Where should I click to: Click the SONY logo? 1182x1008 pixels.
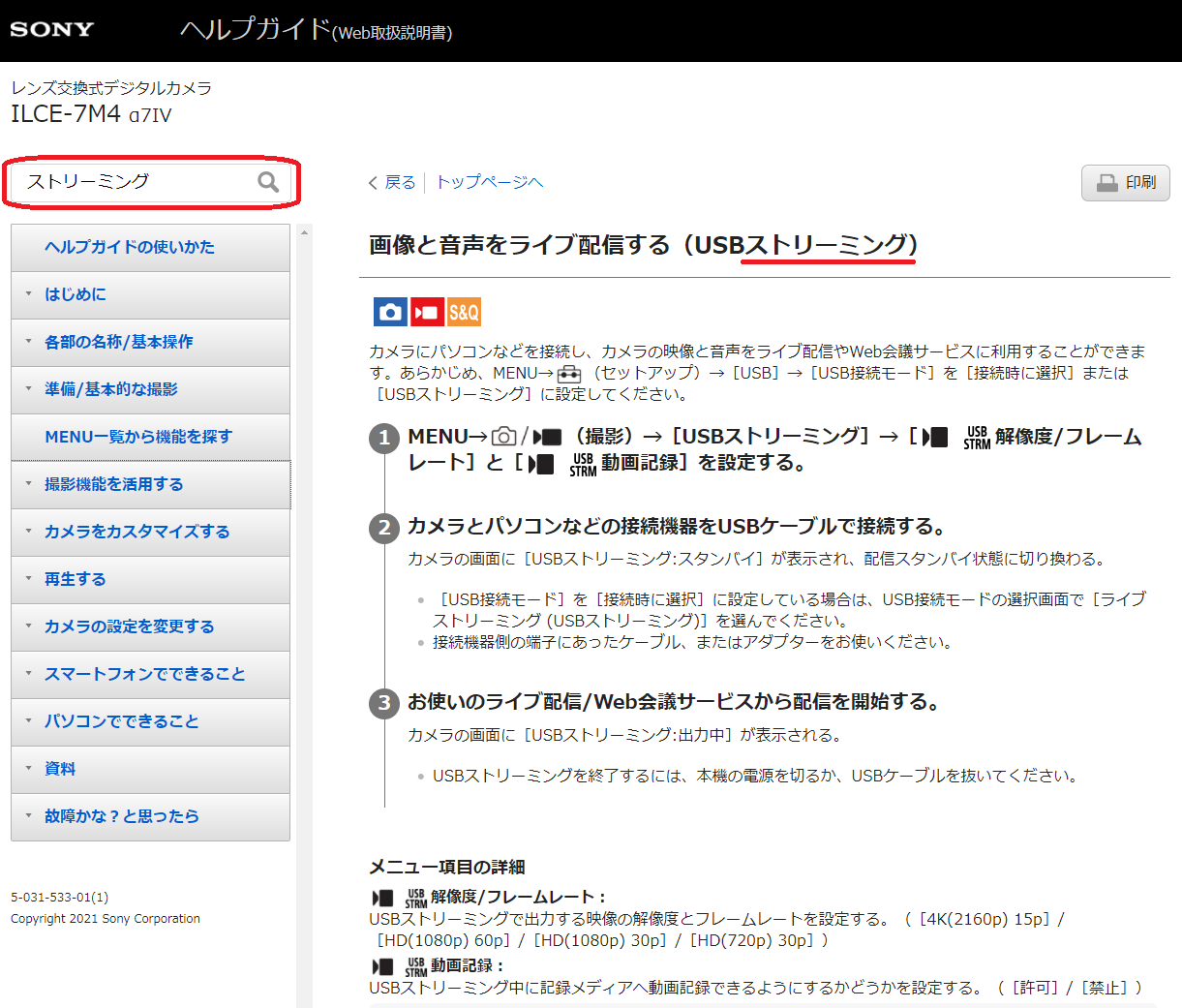[52, 29]
